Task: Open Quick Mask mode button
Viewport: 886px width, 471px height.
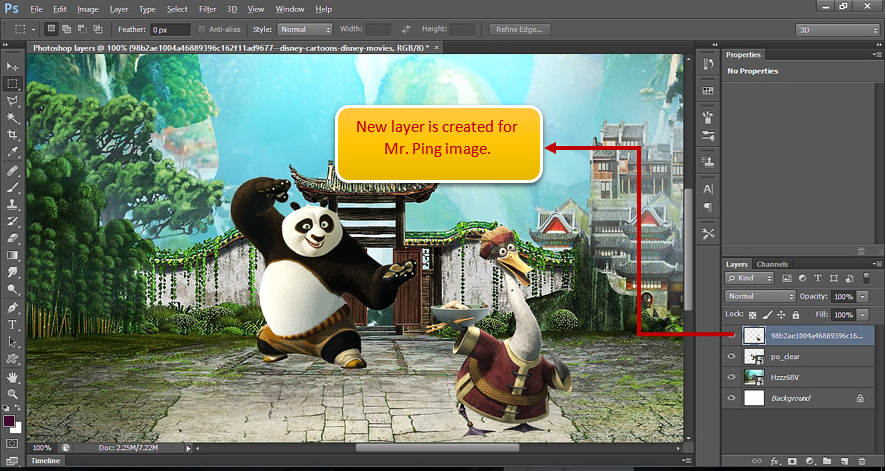Action: pos(12,444)
